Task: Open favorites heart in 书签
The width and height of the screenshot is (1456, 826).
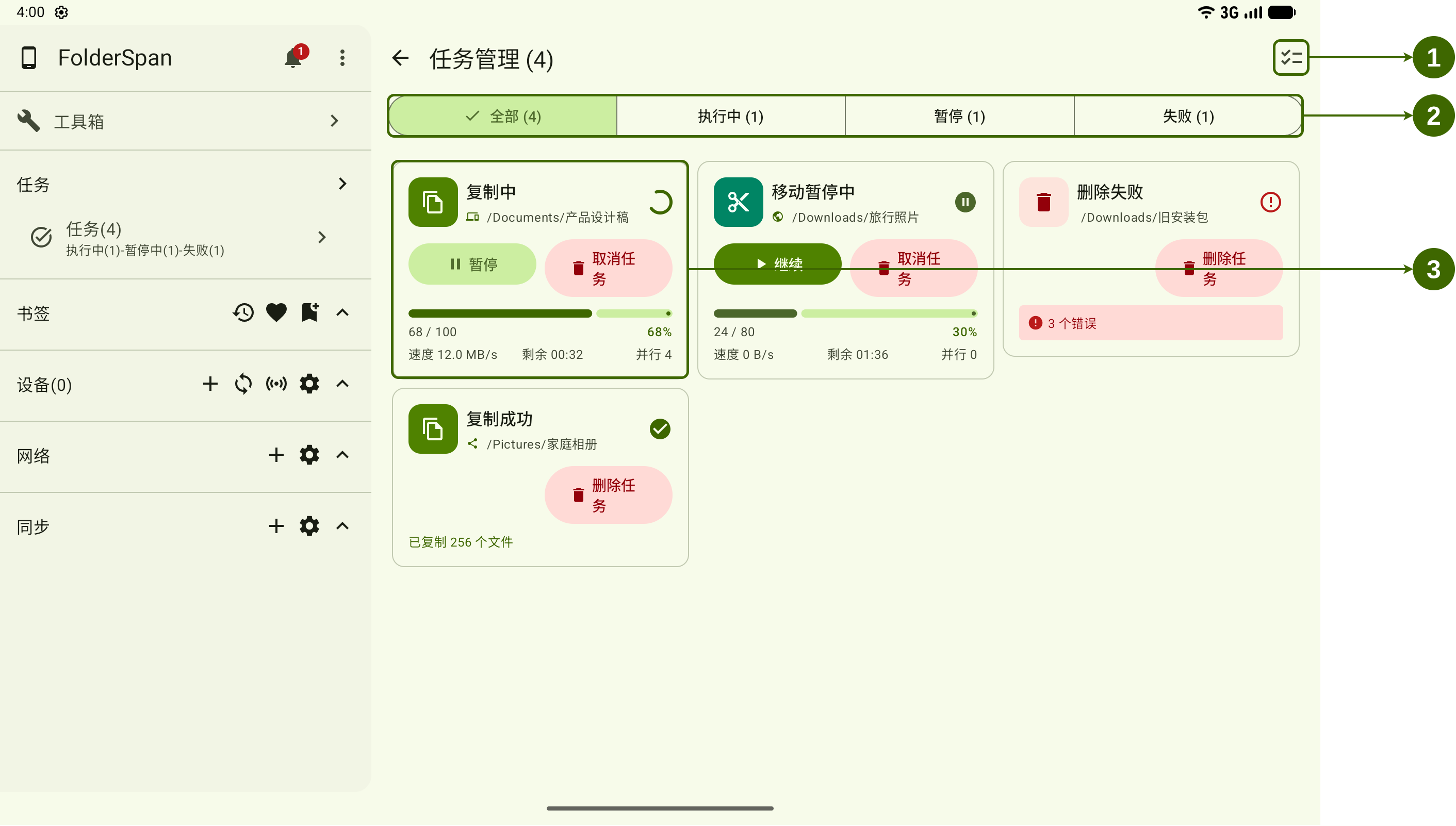Action: (276, 312)
